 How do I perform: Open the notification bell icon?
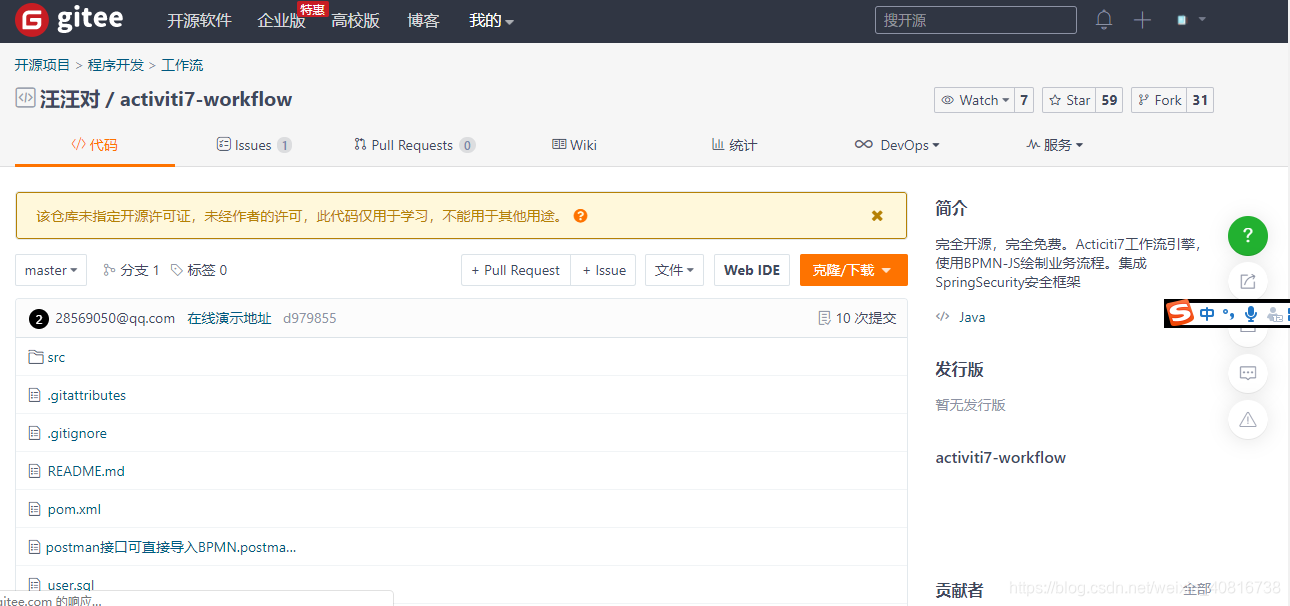click(1104, 20)
